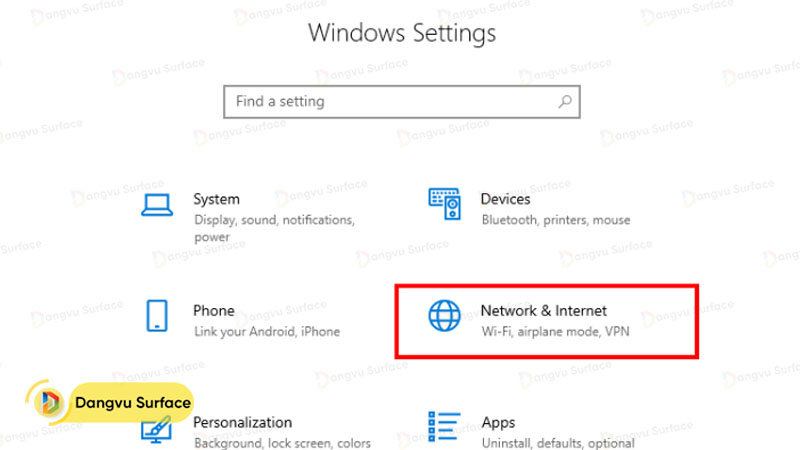
Task: Click the Wi-Fi, airplane mode, VPN description
Action: pos(554,331)
